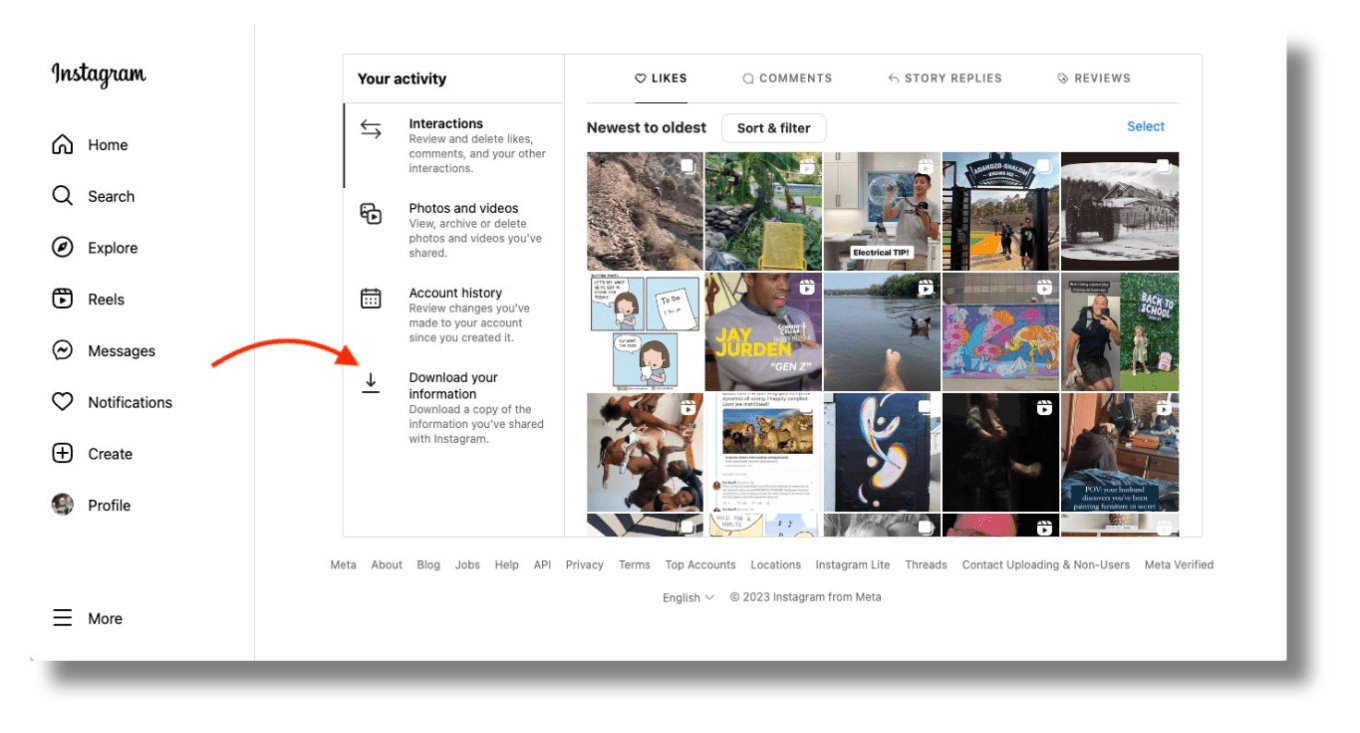Screen dimensions: 1360x733
Task: Open Search via magnifying glass icon
Action: coord(62,196)
